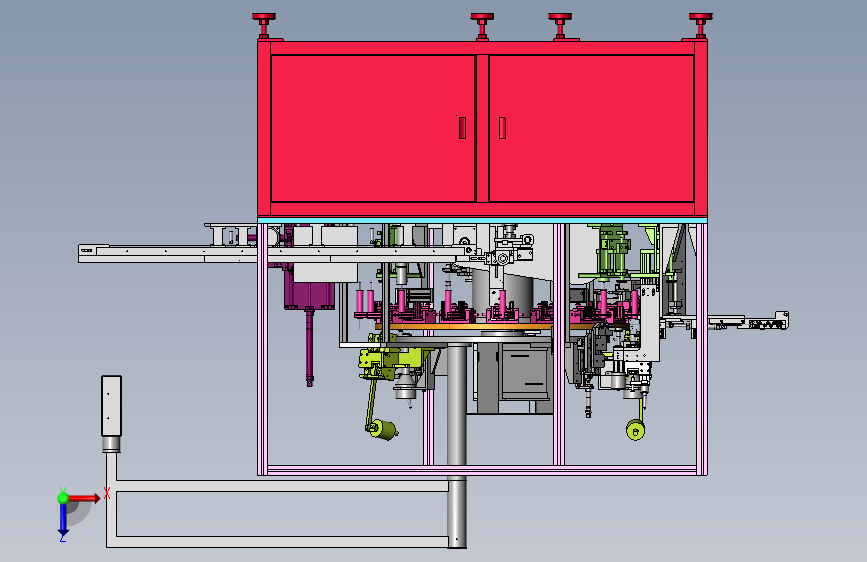Select the yellow roller at the lower left
867x562 pixels.
[382, 429]
